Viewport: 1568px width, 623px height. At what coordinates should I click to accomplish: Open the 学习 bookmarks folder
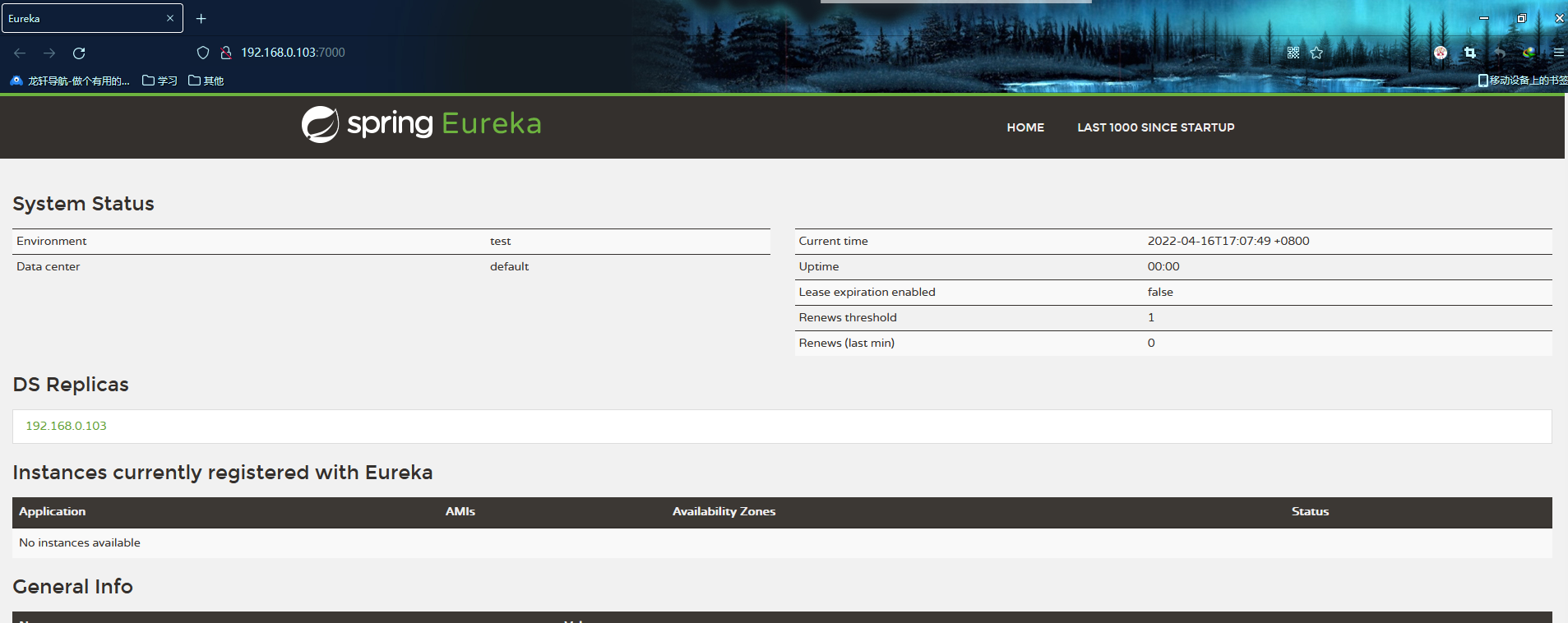coord(160,81)
